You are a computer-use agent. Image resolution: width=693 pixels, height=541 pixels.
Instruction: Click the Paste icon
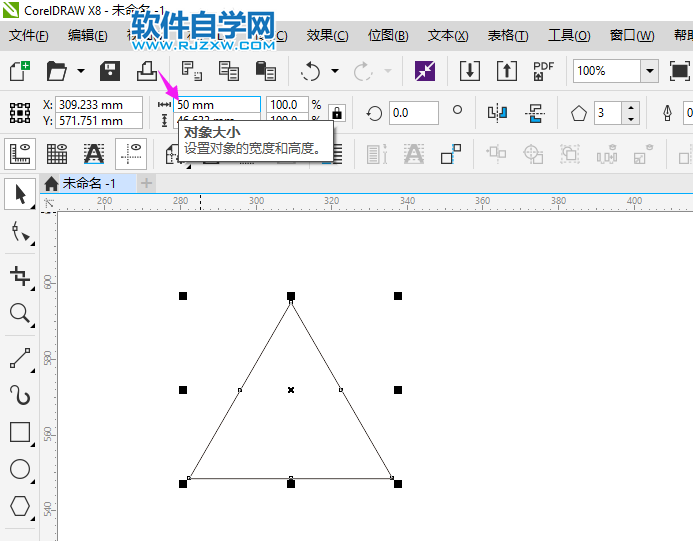(x=266, y=71)
